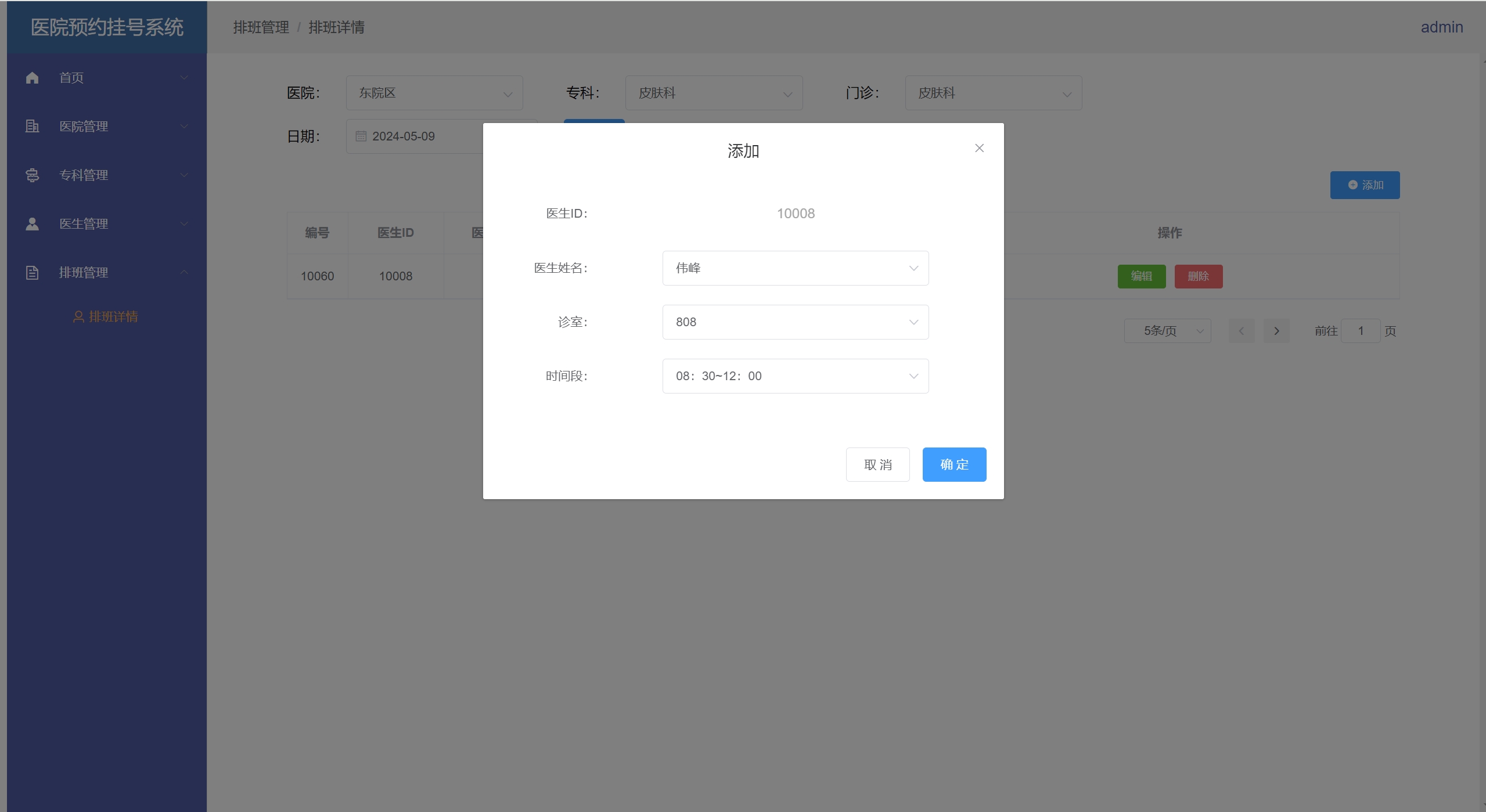Close the add dialog with X
This screenshot has height=812, width=1486.
pyautogui.click(x=979, y=149)
